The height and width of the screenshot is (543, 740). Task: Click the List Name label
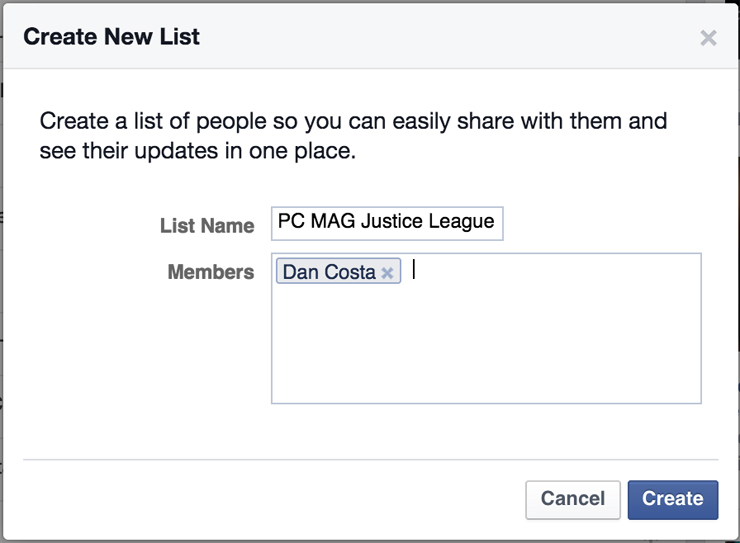207,225
